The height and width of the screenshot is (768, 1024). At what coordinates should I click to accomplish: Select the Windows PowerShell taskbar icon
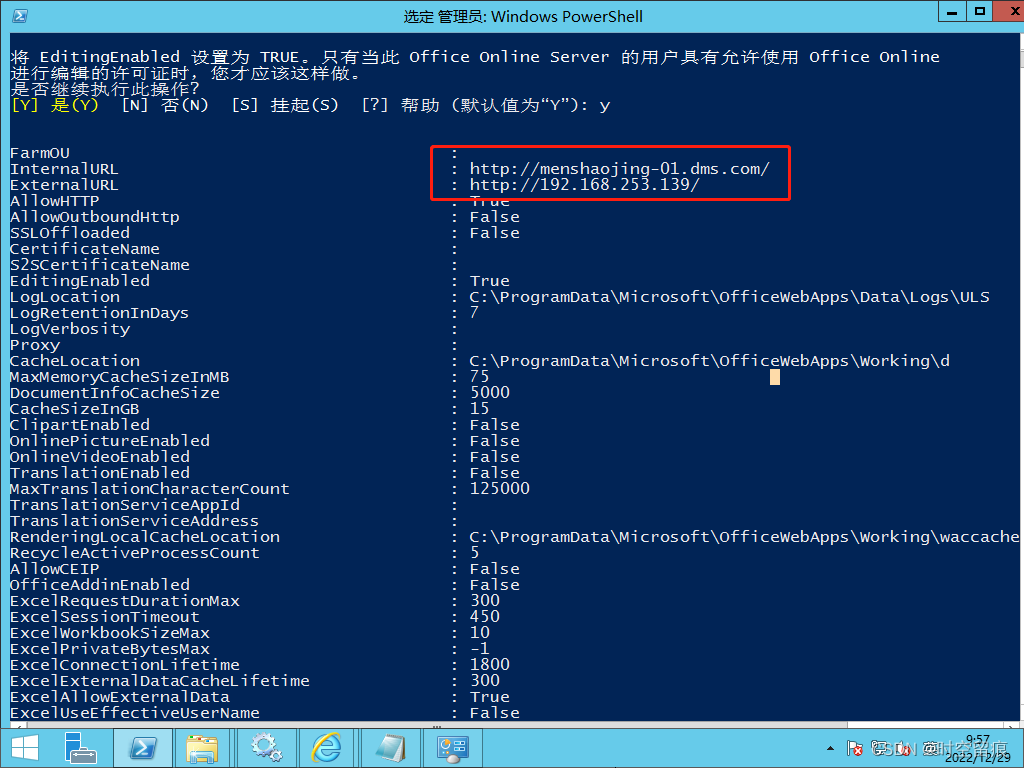click(x=142, y=748)
